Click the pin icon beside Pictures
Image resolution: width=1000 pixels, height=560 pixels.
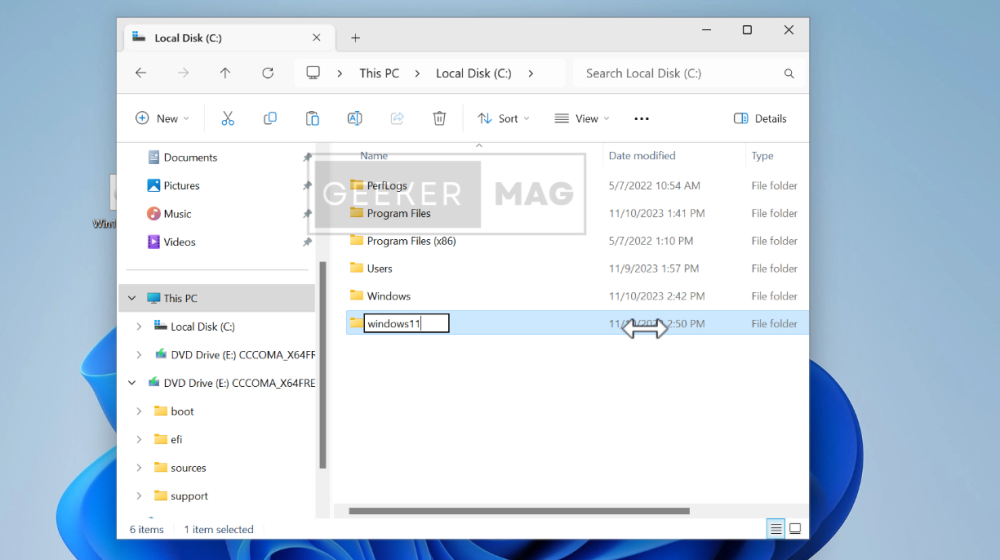tap(307, 186)
